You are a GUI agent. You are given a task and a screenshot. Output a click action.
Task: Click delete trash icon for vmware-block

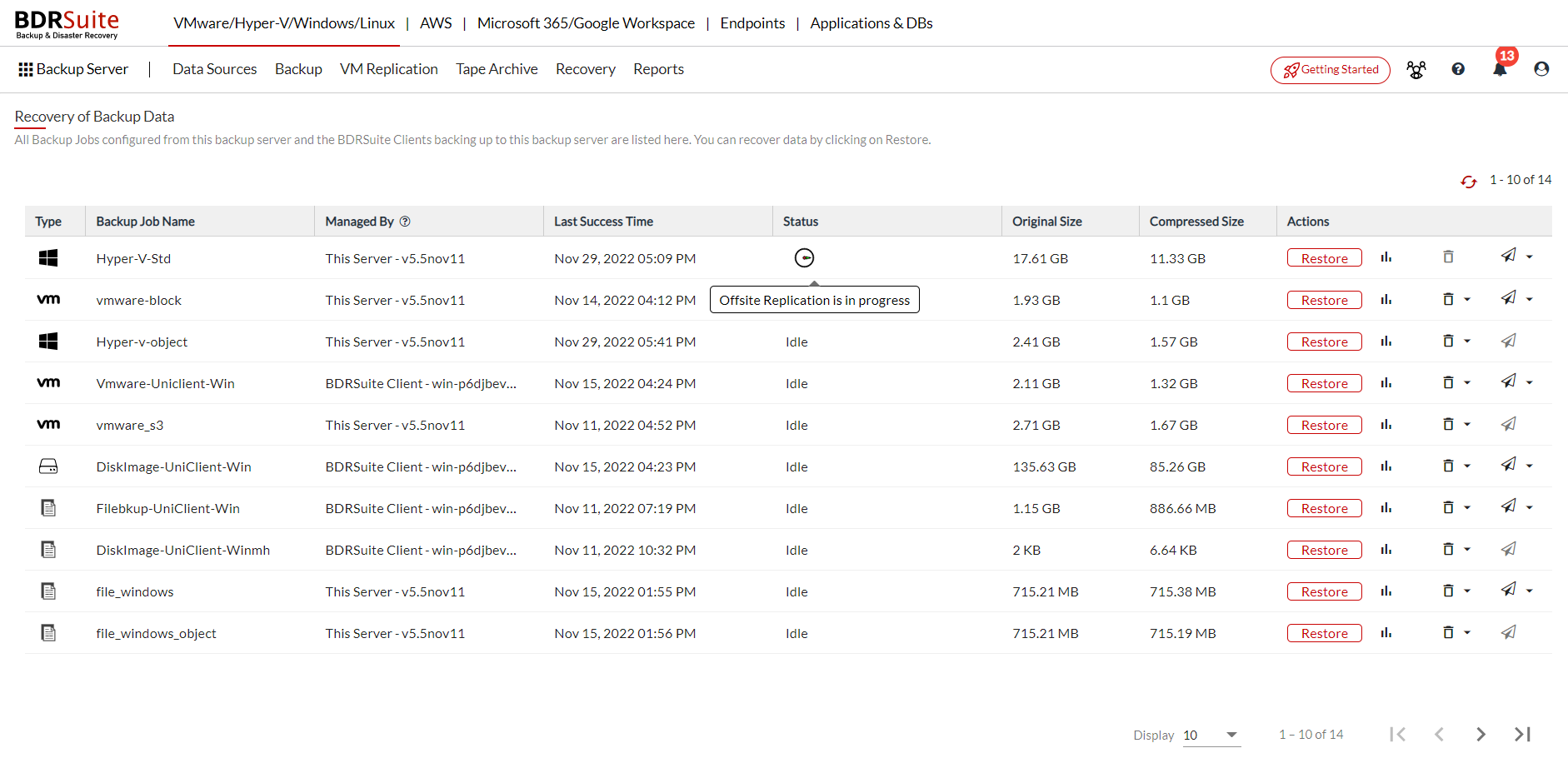(1448, 299)
